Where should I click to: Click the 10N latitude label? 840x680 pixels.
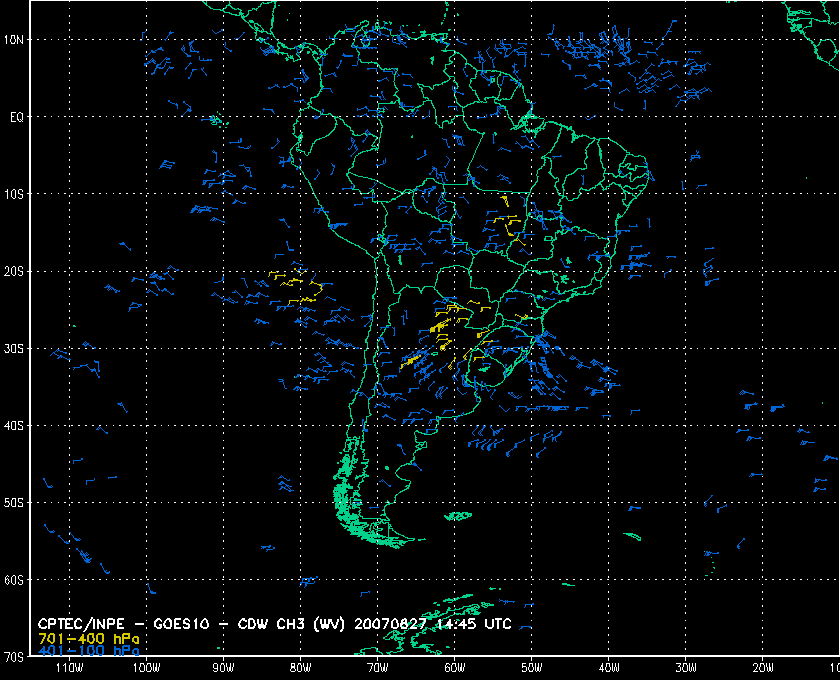(x=16, y=39)
